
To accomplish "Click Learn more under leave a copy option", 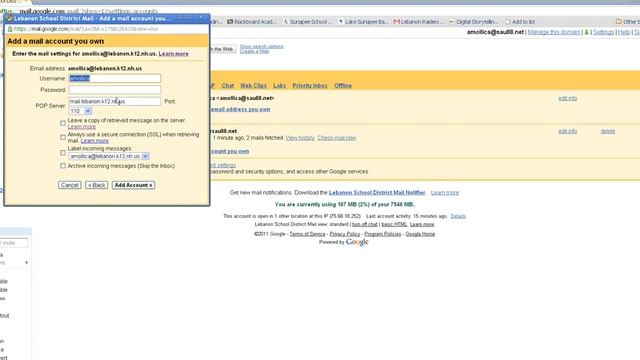I will pyautogui.click(x=82, y=127).
